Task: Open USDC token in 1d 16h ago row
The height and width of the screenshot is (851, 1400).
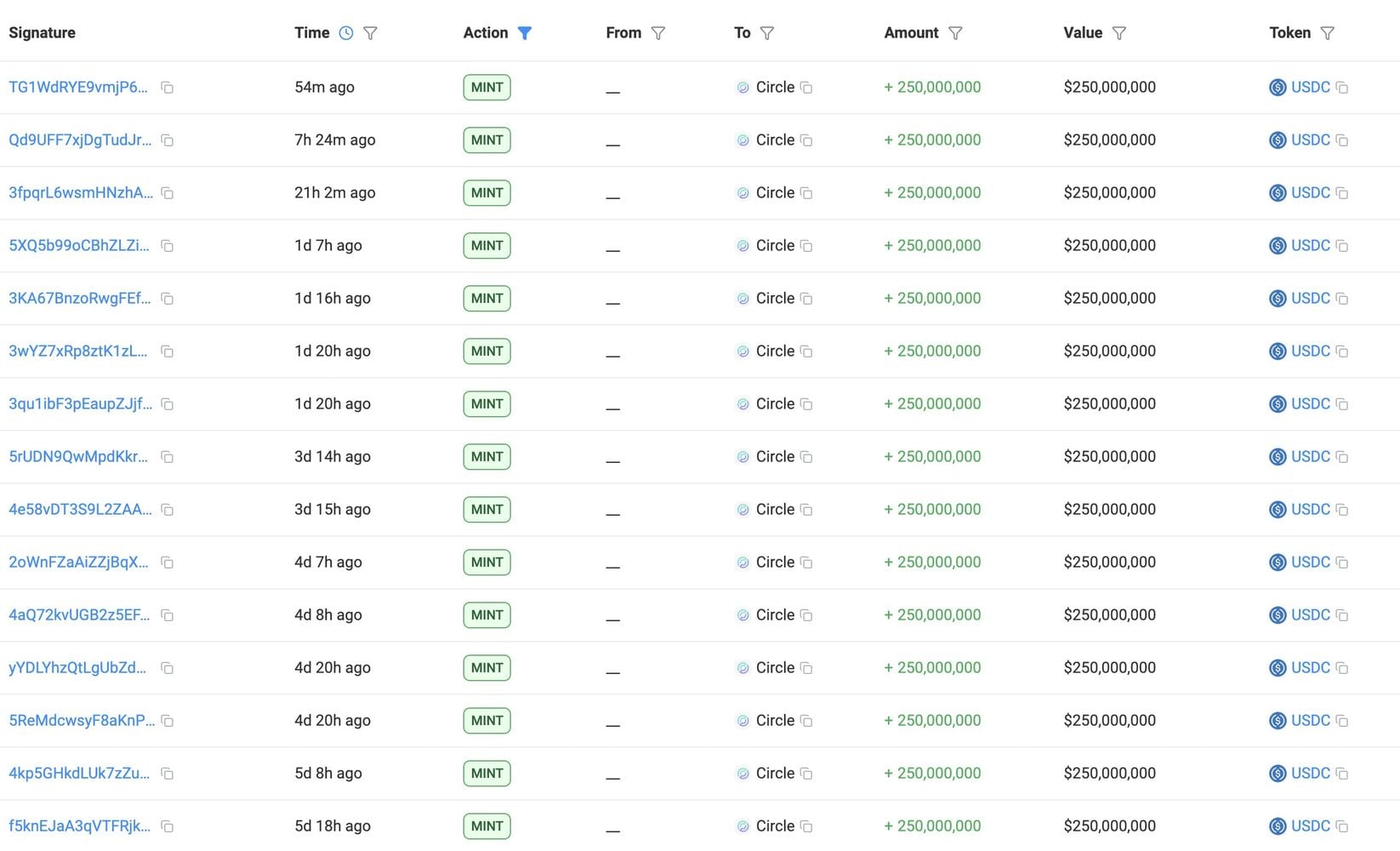Action: [1311, 298]
